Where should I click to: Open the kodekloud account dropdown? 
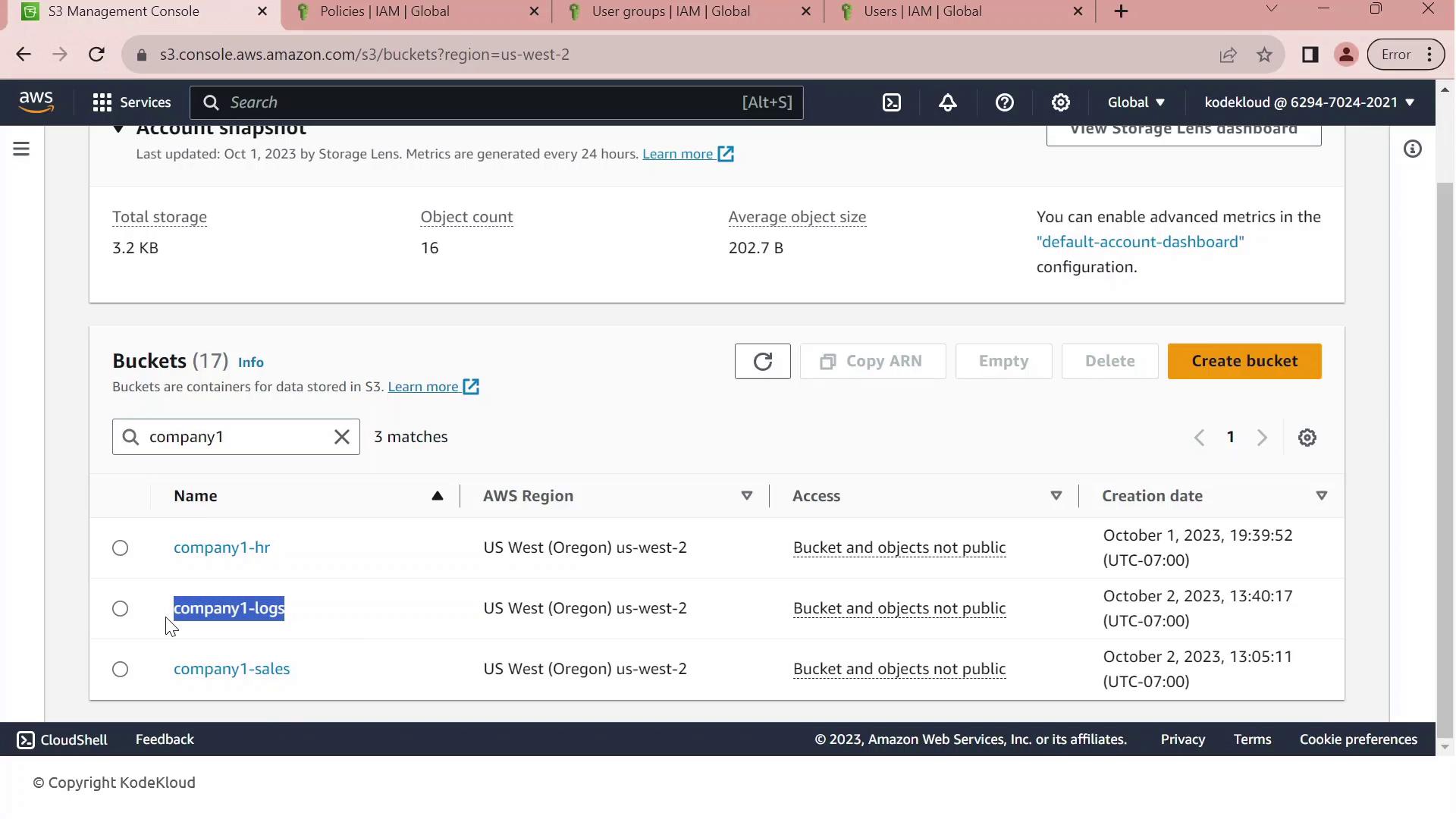(1309, 102)
